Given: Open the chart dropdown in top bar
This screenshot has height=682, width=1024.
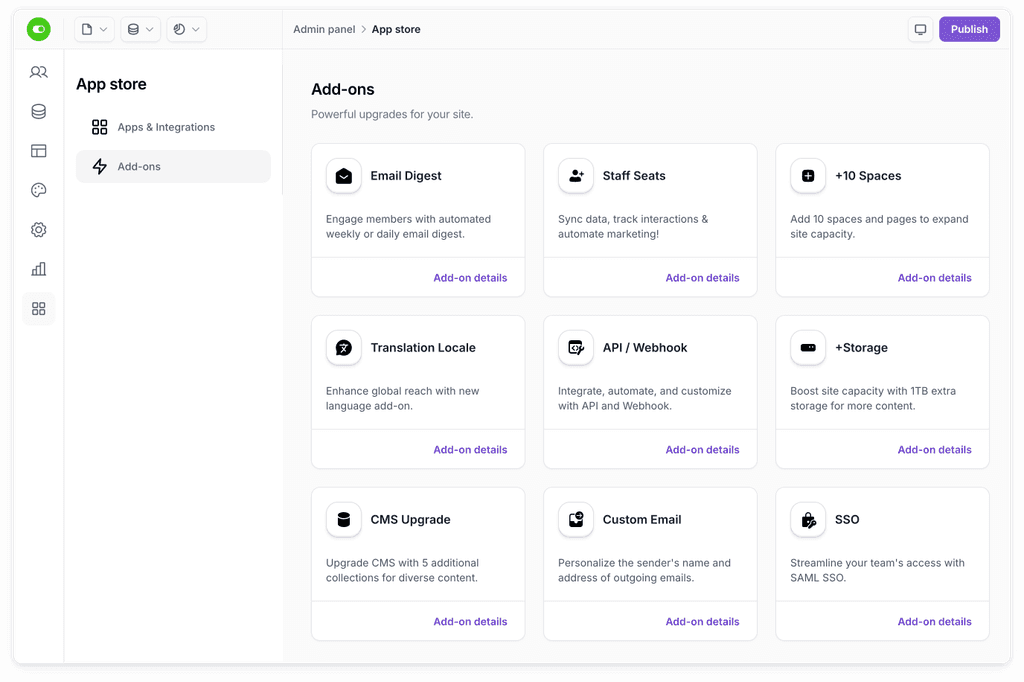Looking at the screenshot, I should coord(186,30).
